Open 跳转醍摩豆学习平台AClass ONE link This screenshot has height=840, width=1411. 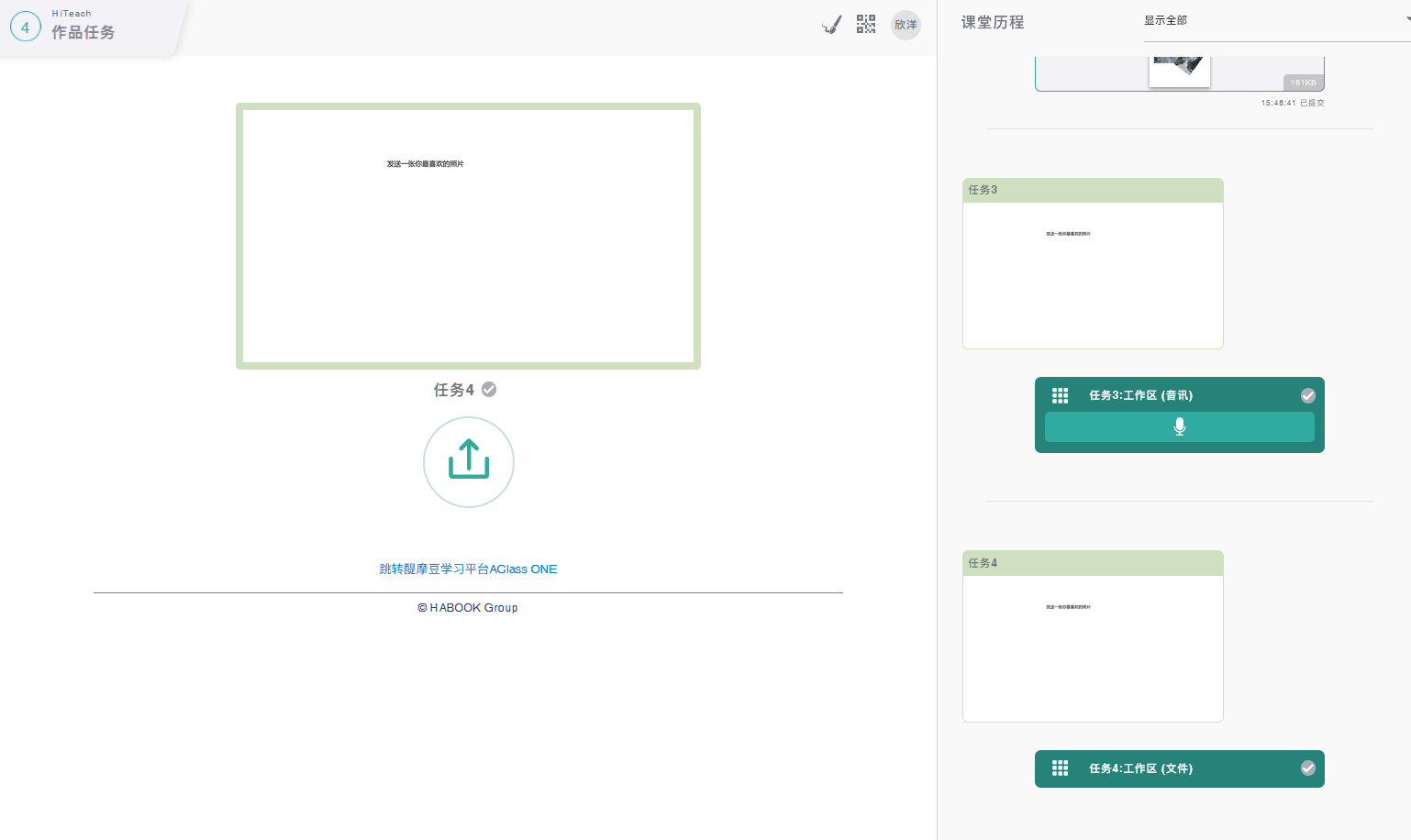point(468,569)
